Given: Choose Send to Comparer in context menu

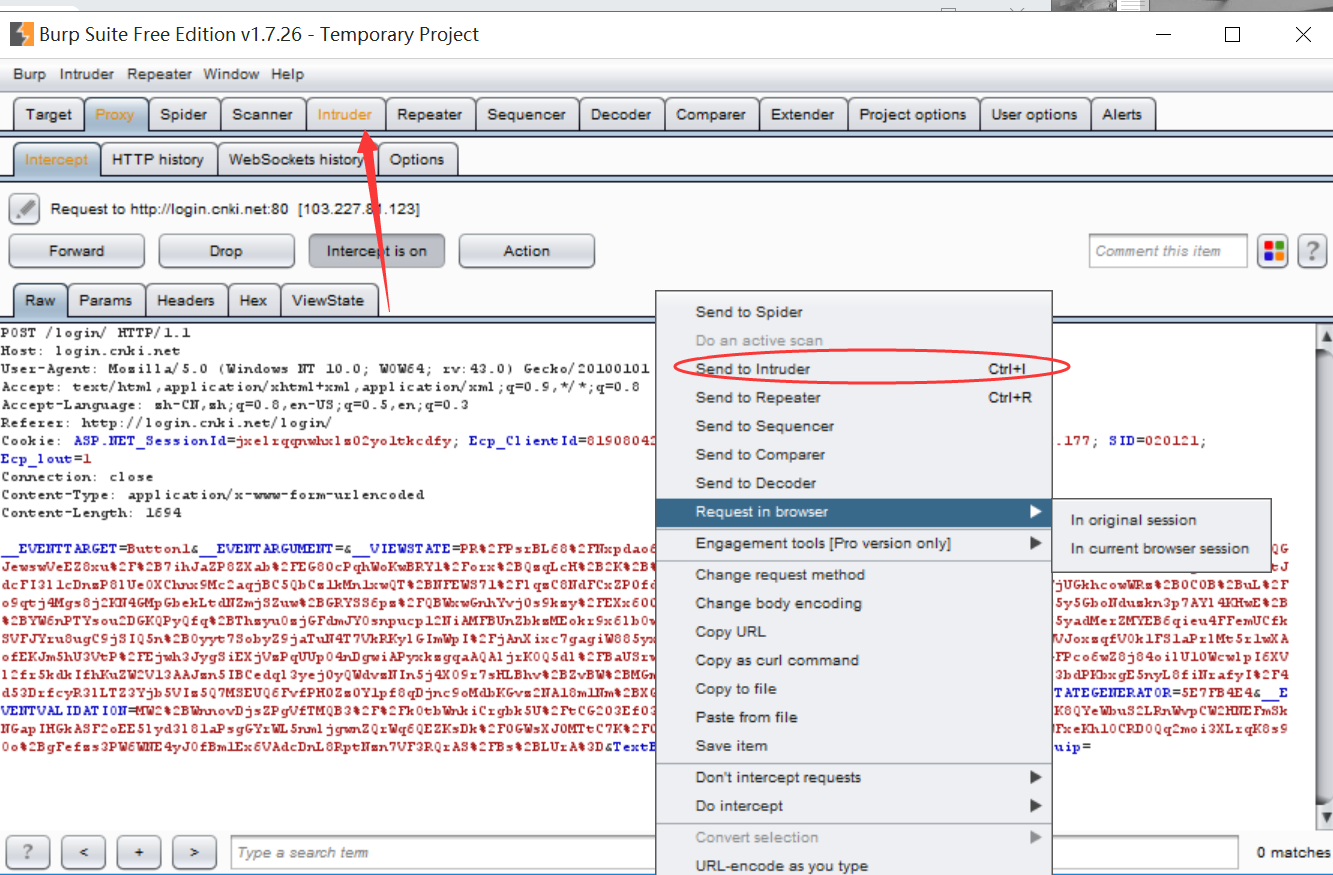Looking at the screenshot, I should (x=854, y=454).
